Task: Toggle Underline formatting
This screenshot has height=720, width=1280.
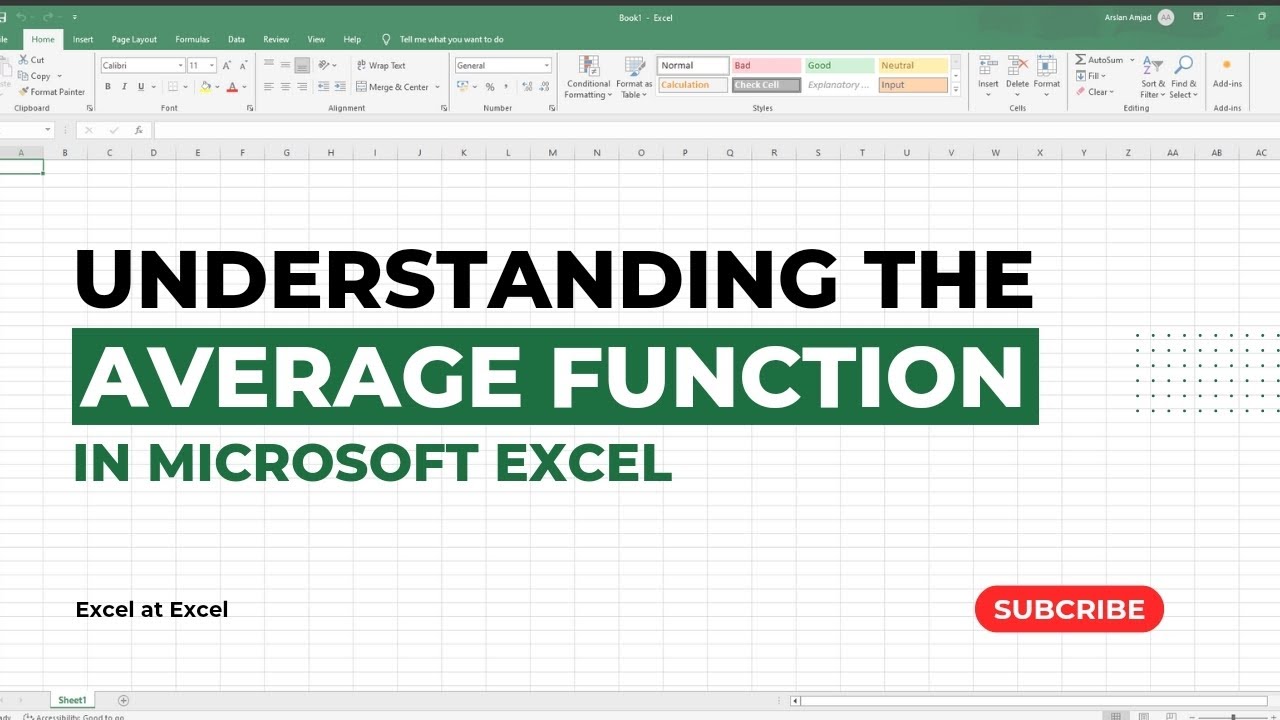Action: coord(141,87)
